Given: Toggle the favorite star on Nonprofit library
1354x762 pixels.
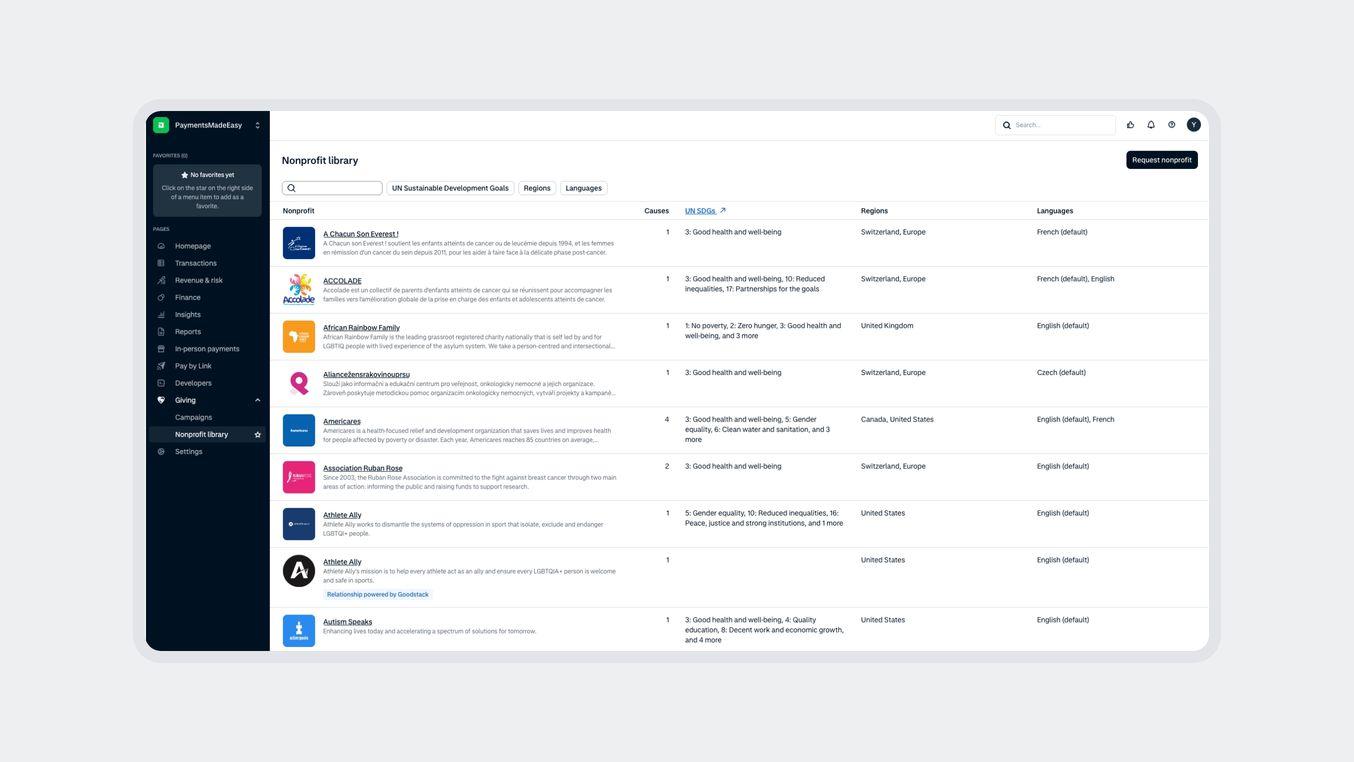Looking at the screenshot, I should pos(256,433).
